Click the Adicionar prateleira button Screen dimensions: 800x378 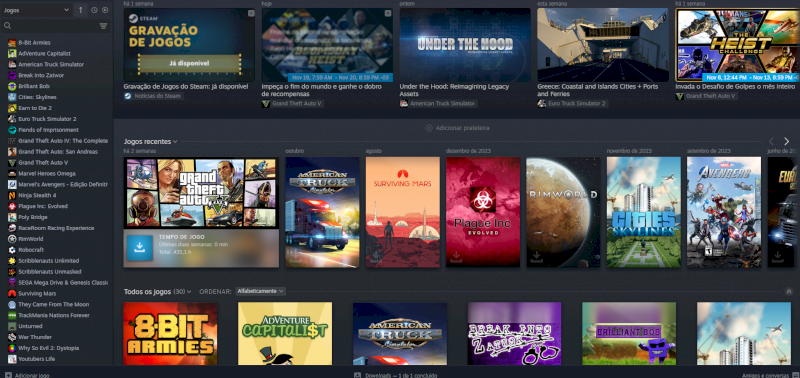tap(457, 128)
